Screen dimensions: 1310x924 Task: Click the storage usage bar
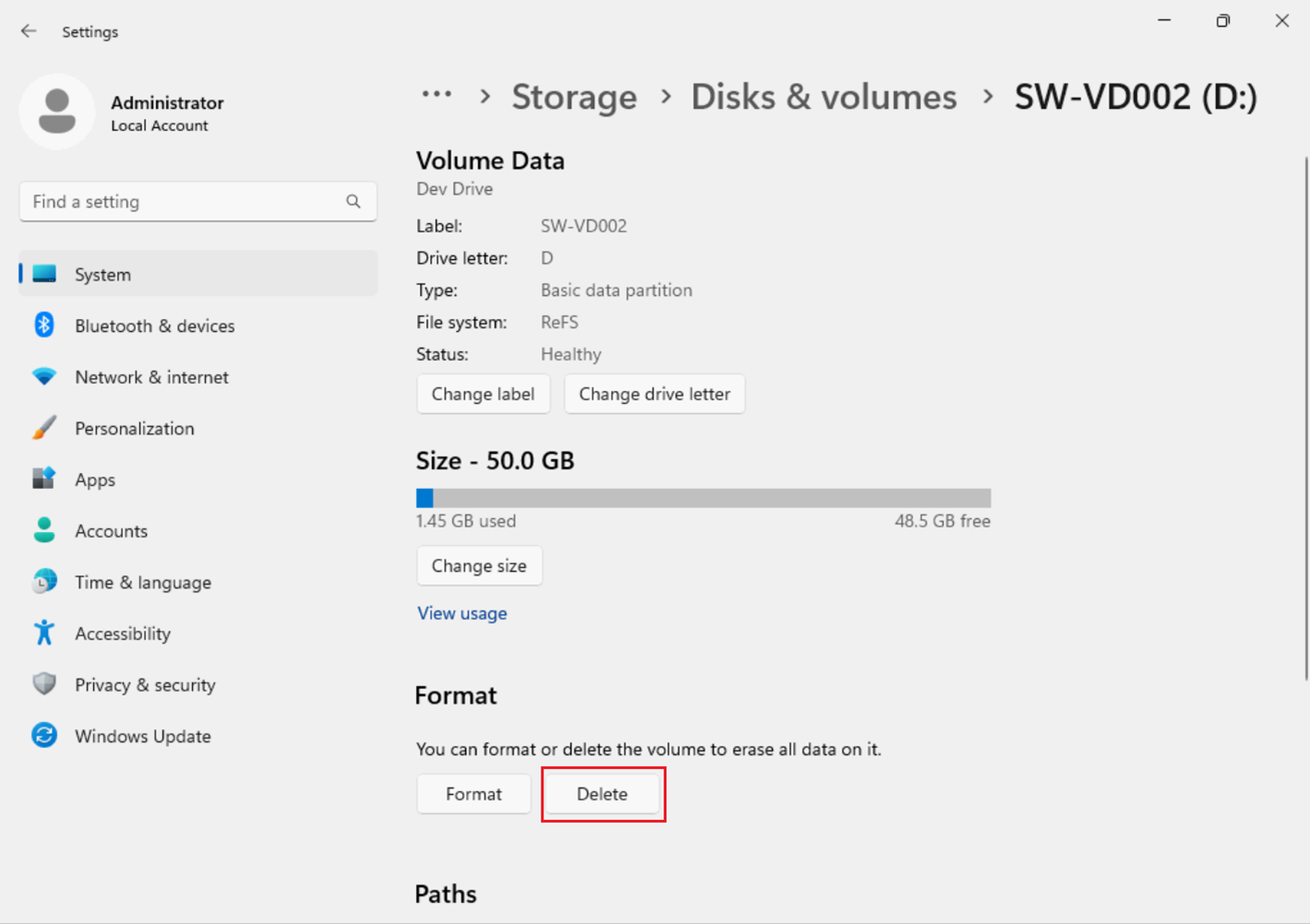pyautogui.click(x=703, y=498)
